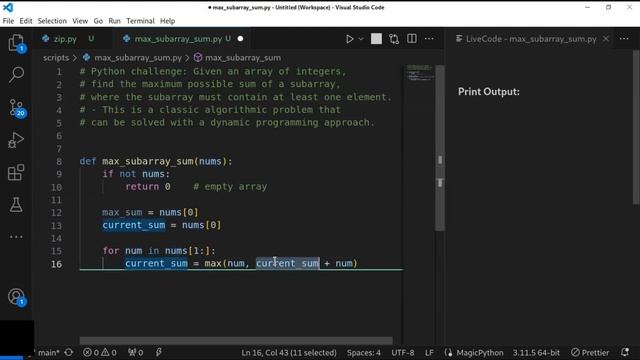Click Ln 16, Col 43 cursor position
The height and width of the screenshot is (360, 640).
[x=289, y=352]
